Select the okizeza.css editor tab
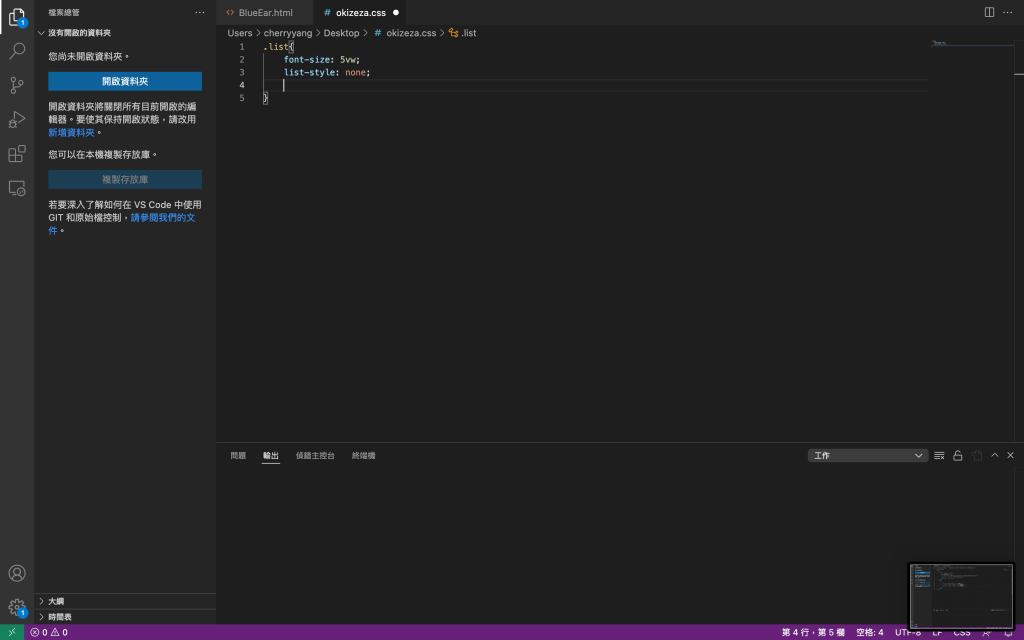This screenshot has width=1024, height=640. pos(360,12)
